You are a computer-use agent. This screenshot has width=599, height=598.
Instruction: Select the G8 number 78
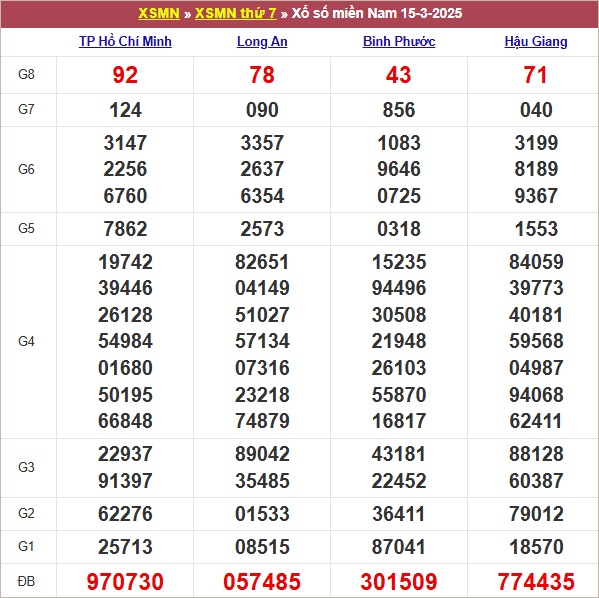[262, 75]
